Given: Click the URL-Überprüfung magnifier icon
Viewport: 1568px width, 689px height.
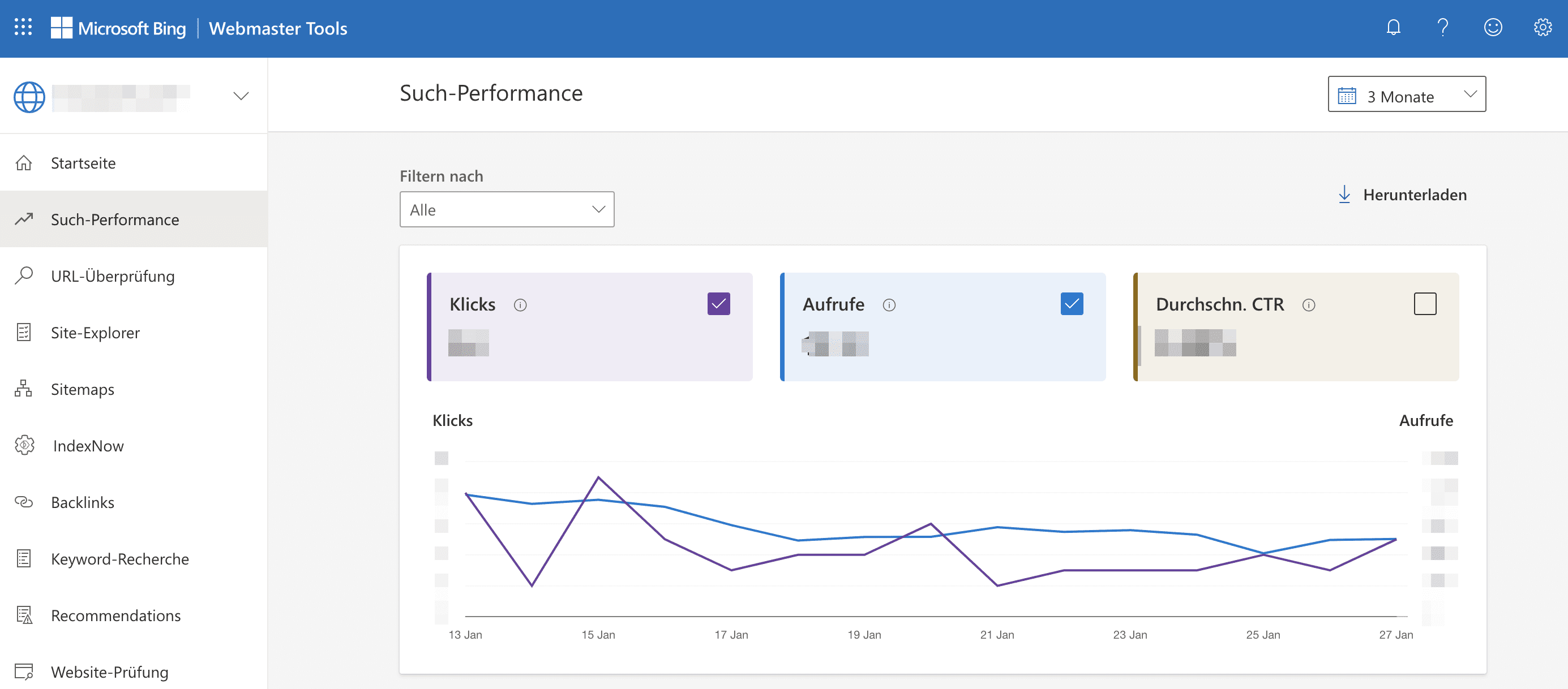Looking at the screenshot, I should coord(24,275).
